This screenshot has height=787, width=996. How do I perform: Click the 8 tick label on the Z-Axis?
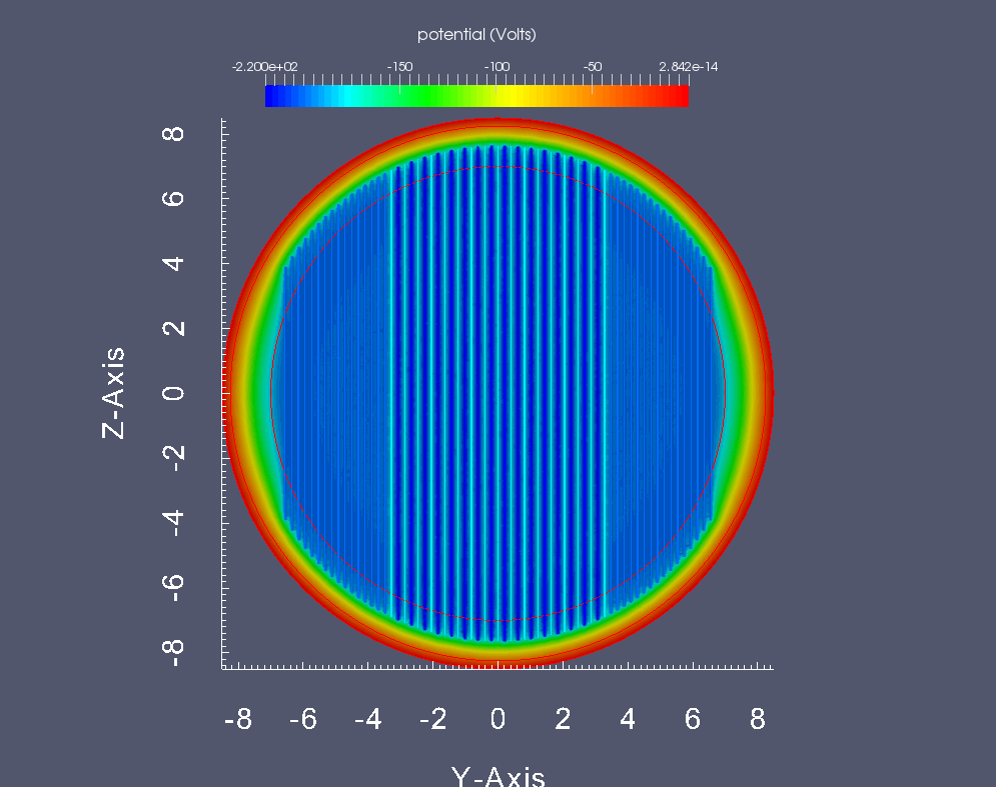tap(176, 134)
